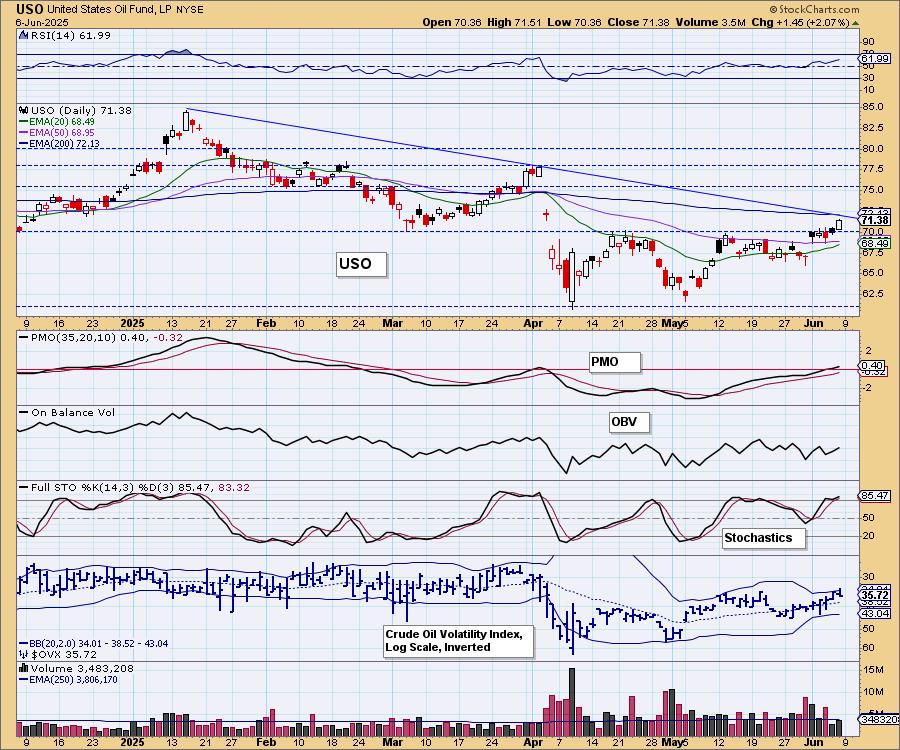This screenshot has width=900, height=750.
Task: Click the USO (Daily) 71.38 legend text
Action: click(81, 110)
